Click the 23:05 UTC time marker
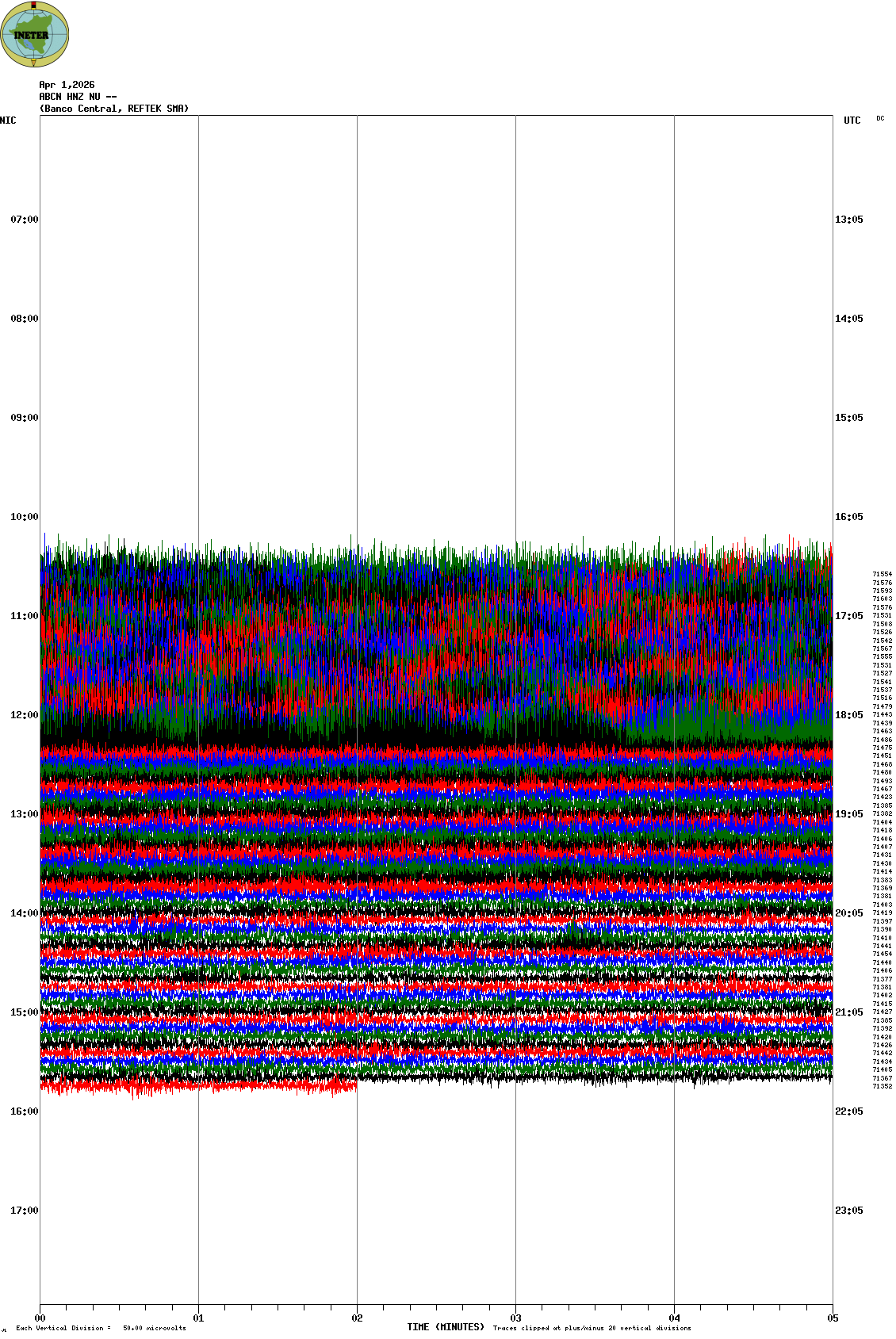896x1339 pixels. tap(848, 1211)
